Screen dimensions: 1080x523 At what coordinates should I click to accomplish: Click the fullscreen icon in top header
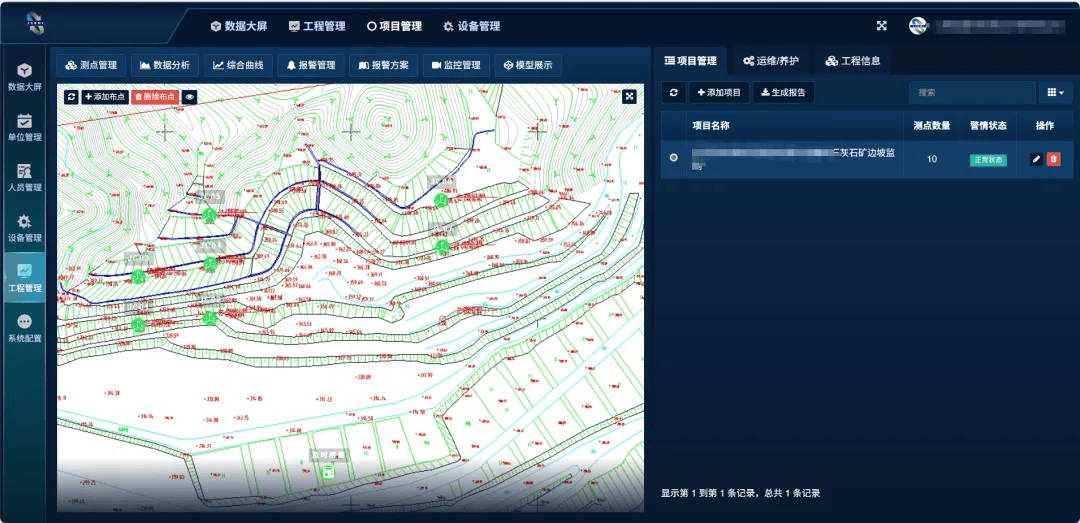(x=881, y=26)
